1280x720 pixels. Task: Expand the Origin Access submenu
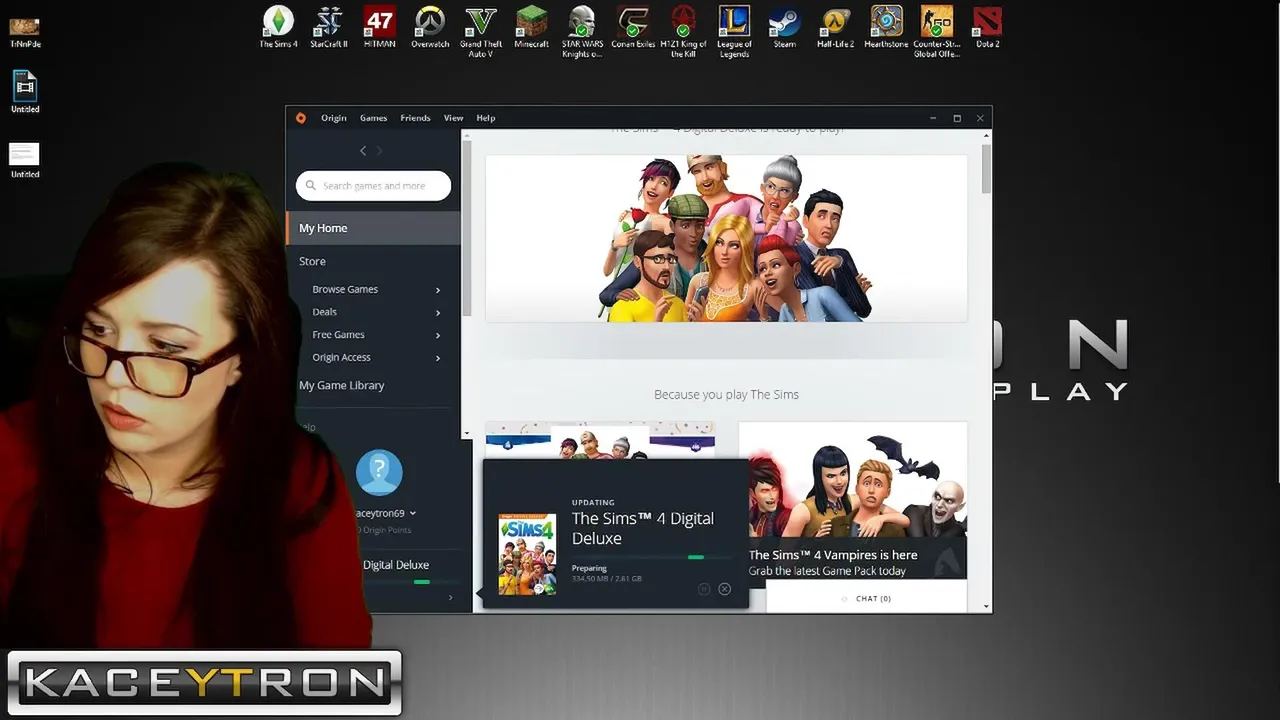tap(438, 358)
